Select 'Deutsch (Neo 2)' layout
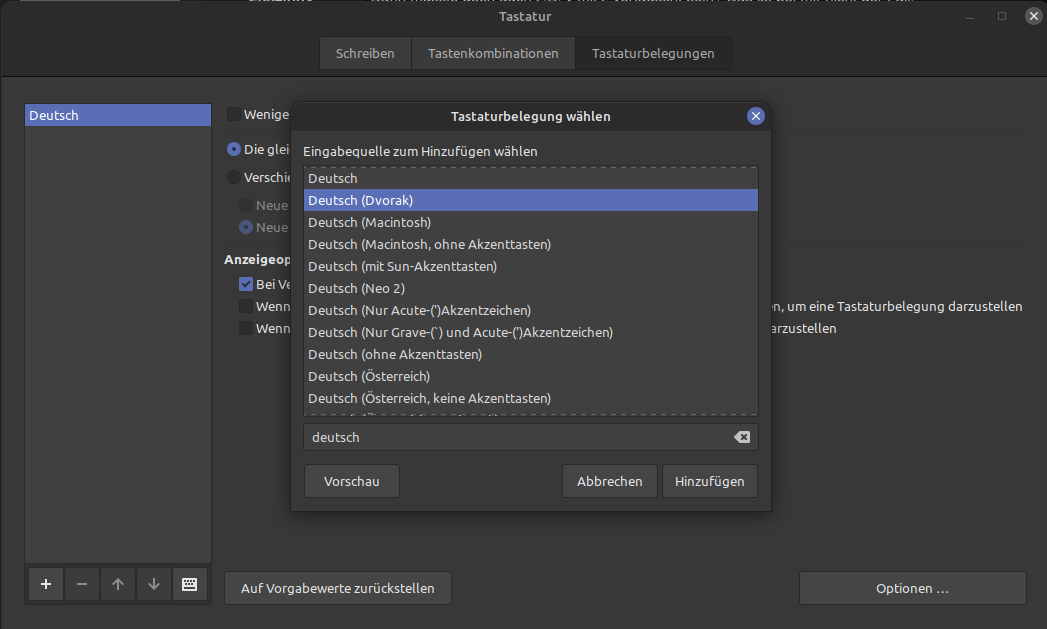The image size is (1047, 629). 531,288
